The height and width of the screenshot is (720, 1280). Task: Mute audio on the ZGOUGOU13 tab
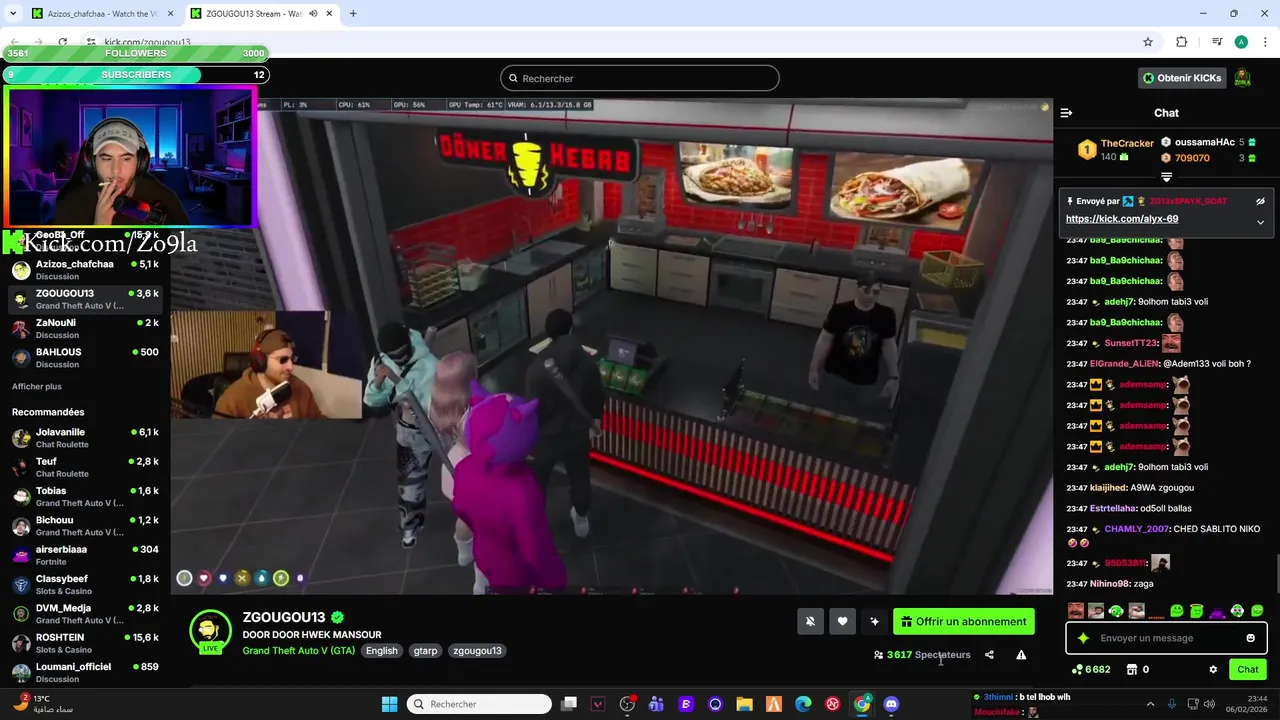pyautogui.click(x=314, y=14)
